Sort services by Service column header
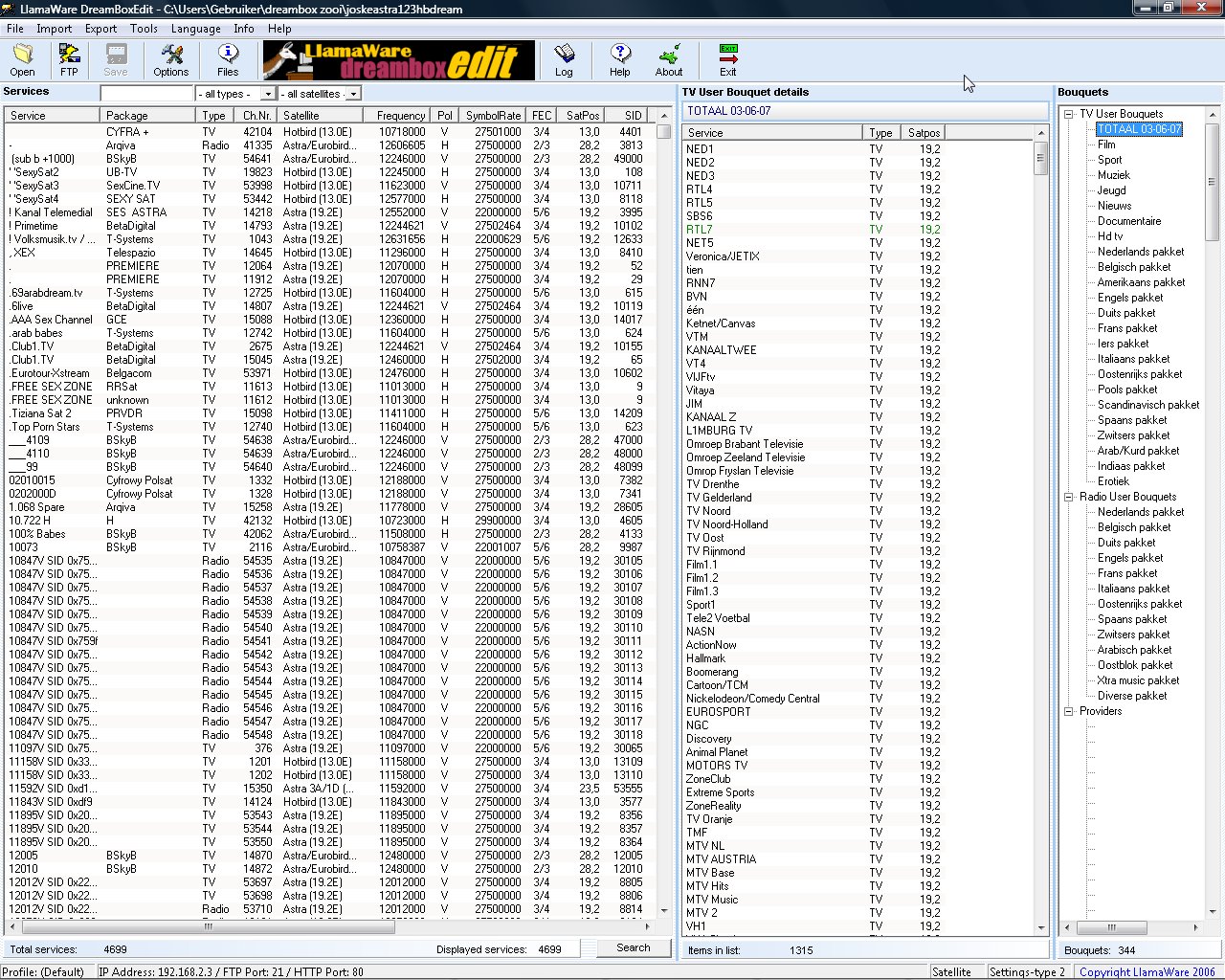The image size is (1225, 980). [52, 115]
